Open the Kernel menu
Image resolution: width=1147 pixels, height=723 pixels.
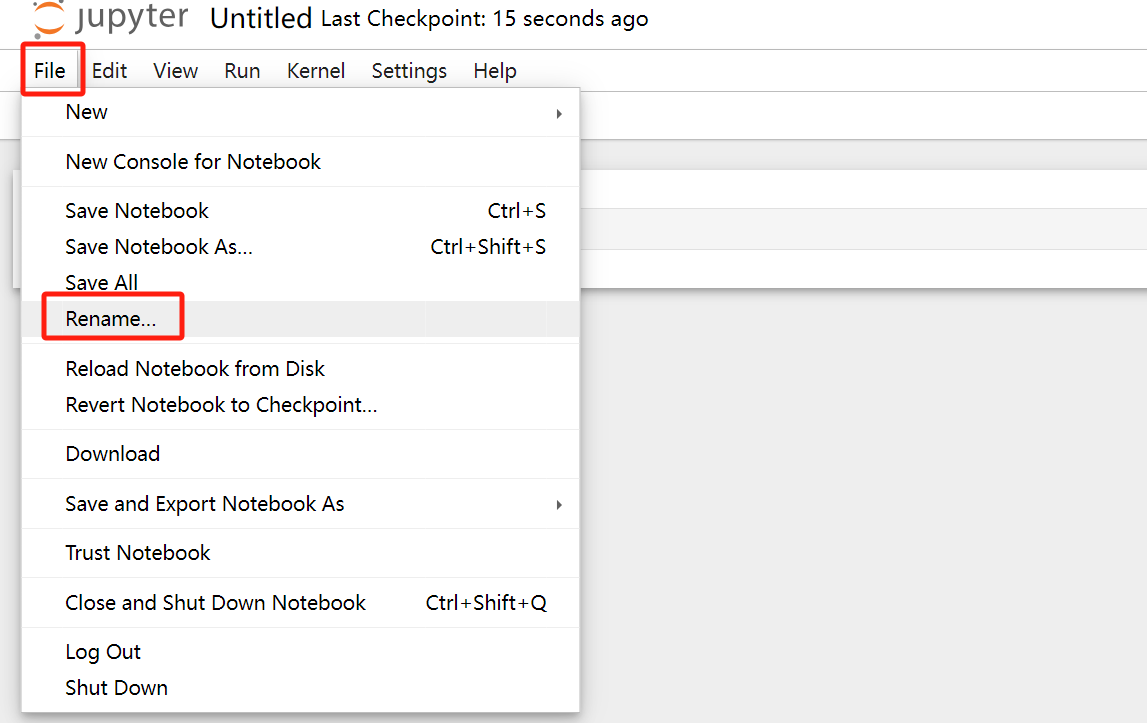tap(316, 71)
